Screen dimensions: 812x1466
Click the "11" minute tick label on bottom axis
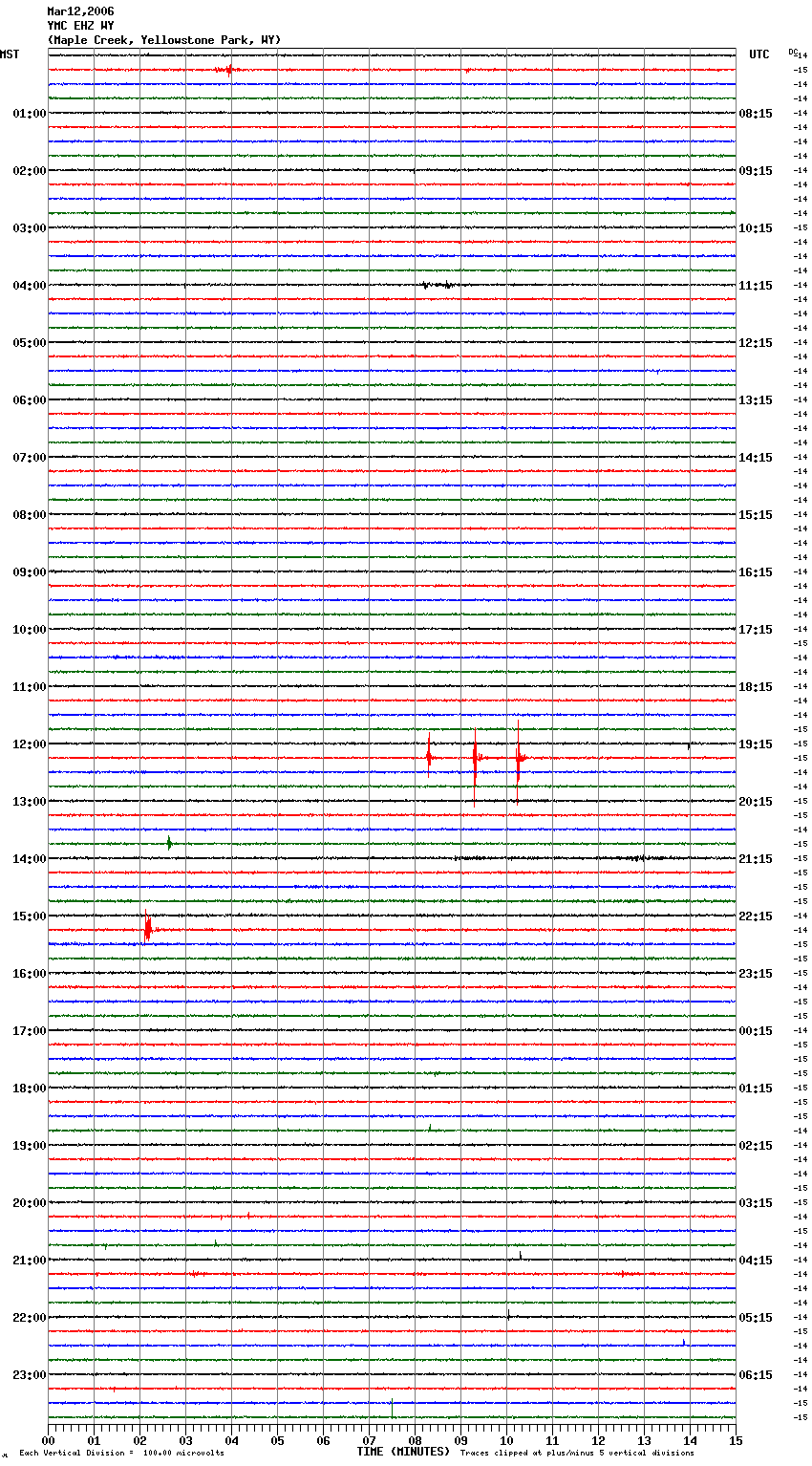[x=552, y=1440]
